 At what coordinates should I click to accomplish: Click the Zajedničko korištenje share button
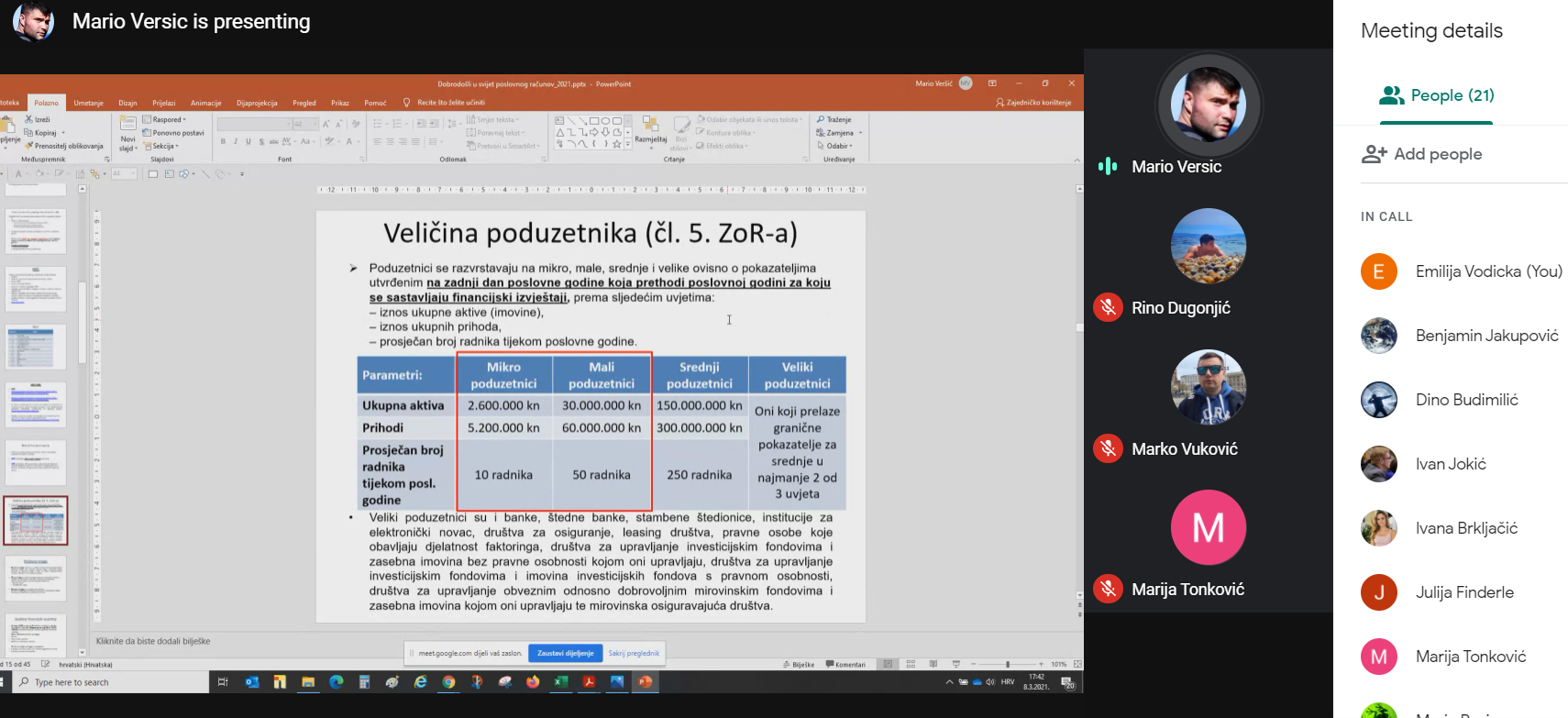(1033, 103)
